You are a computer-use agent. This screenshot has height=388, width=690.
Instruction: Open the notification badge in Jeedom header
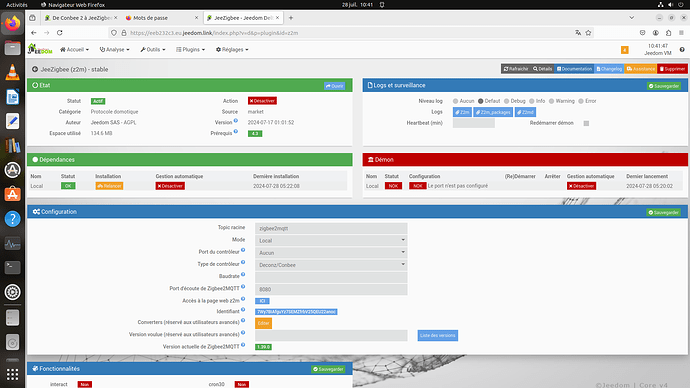click(624, 50)
